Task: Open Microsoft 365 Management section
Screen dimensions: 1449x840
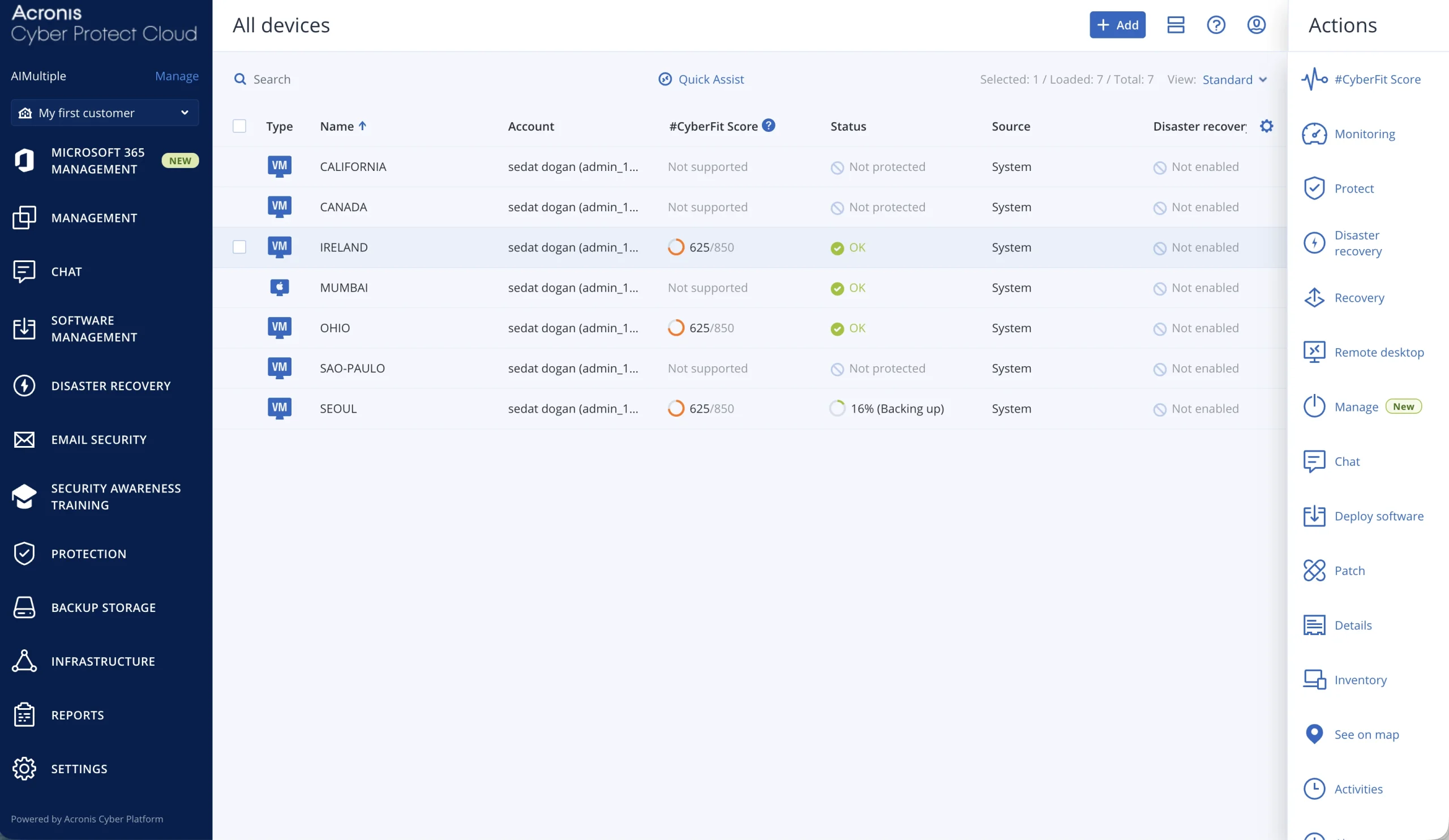Action: point(106,161)
